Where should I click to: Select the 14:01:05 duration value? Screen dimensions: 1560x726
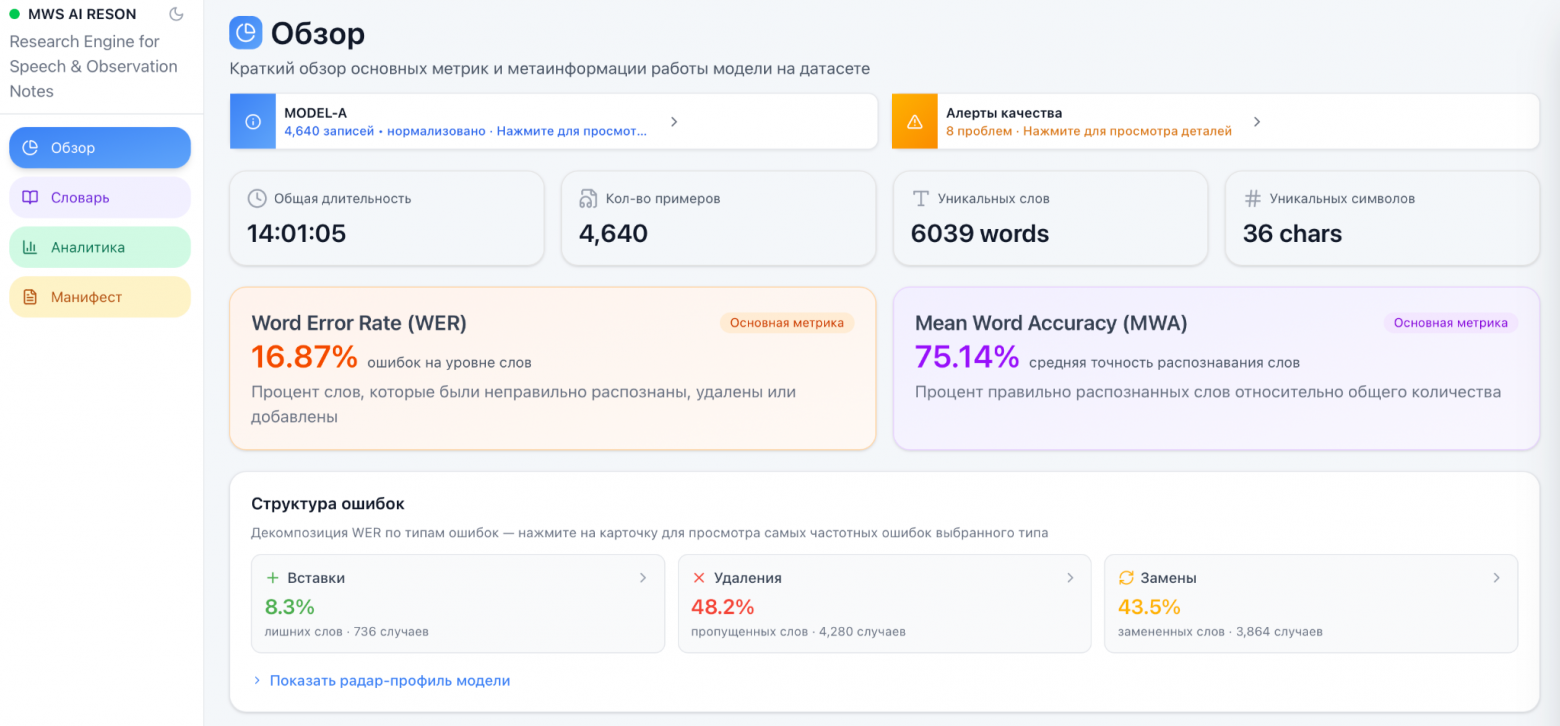(297, 234)
